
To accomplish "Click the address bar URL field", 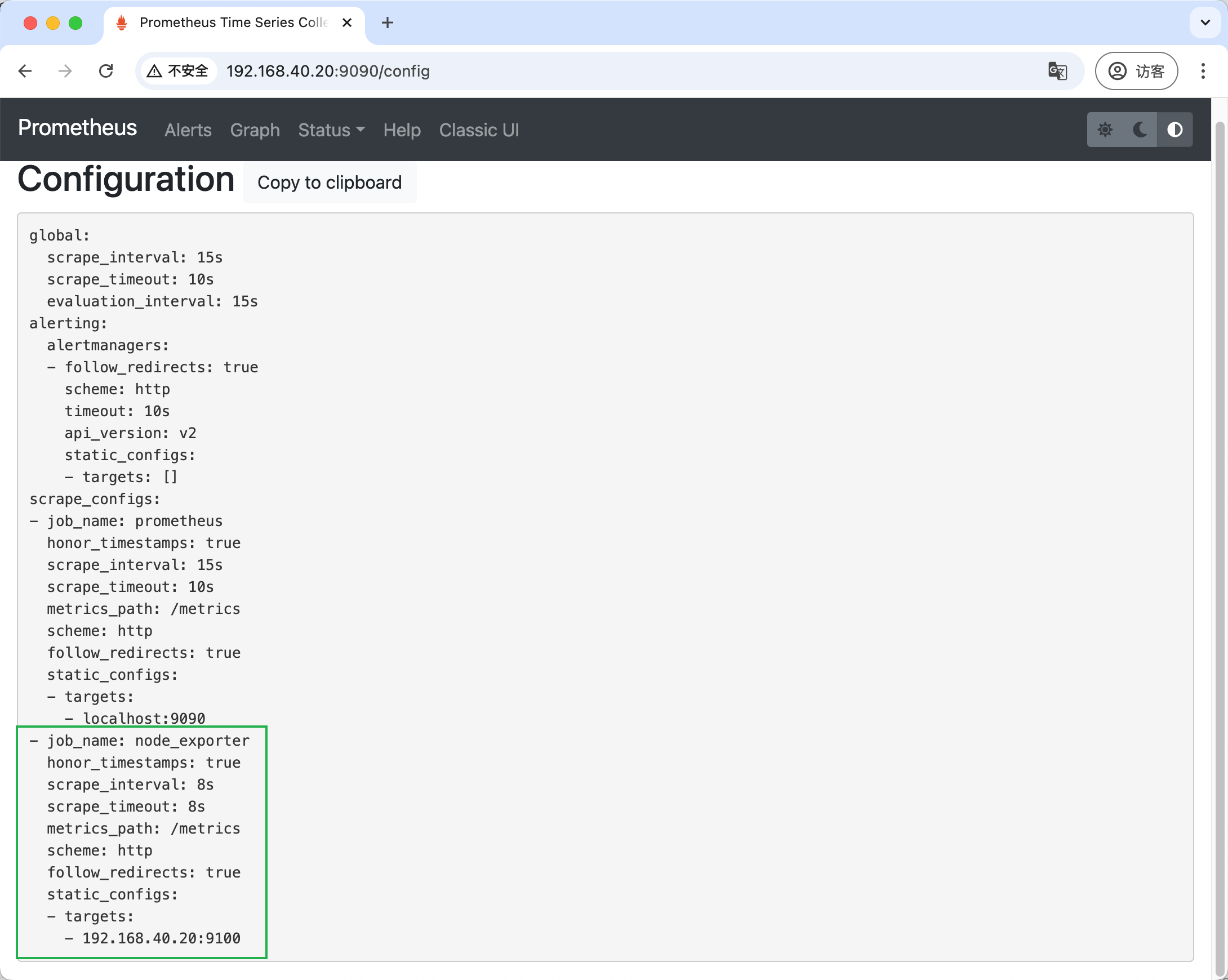I will 569,71.
